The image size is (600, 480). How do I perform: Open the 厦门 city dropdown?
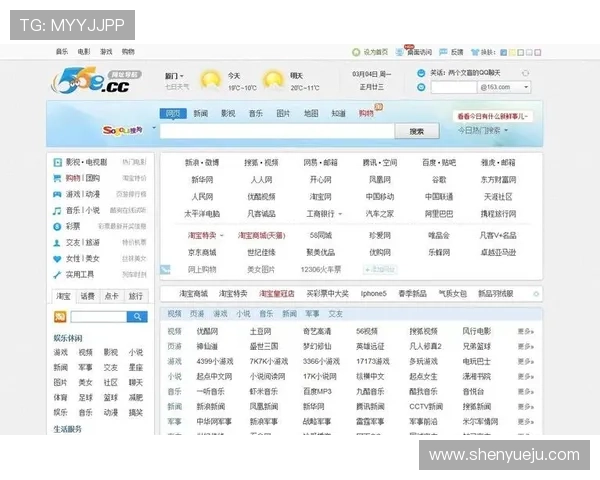pyautogui.click(x=174, y=76)
